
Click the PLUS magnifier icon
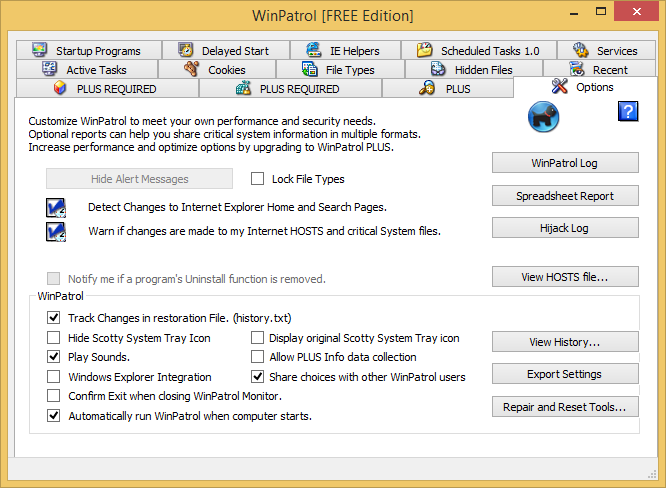tap(427, 88)
